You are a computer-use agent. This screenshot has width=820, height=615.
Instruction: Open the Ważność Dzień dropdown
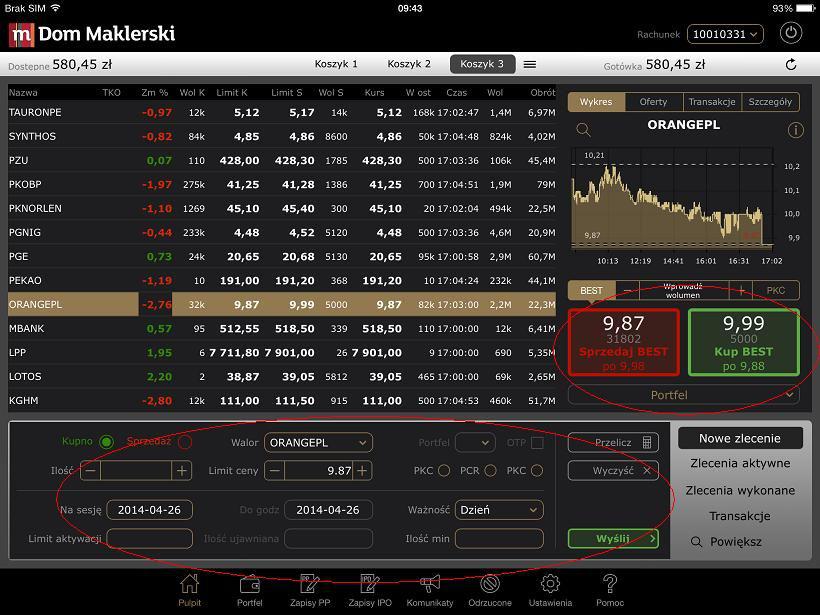point(499,510)
